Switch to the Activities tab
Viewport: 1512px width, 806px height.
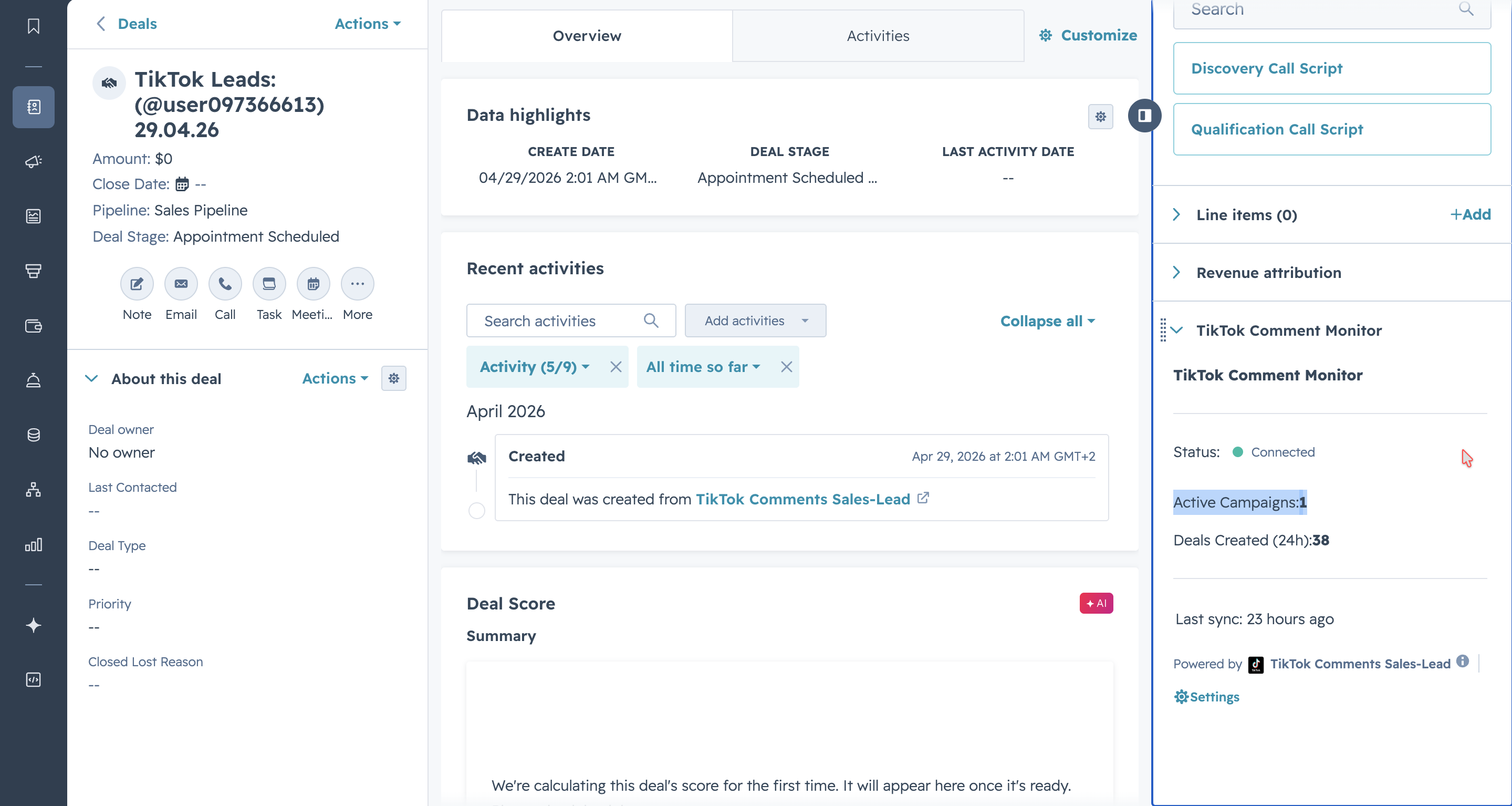878,36
